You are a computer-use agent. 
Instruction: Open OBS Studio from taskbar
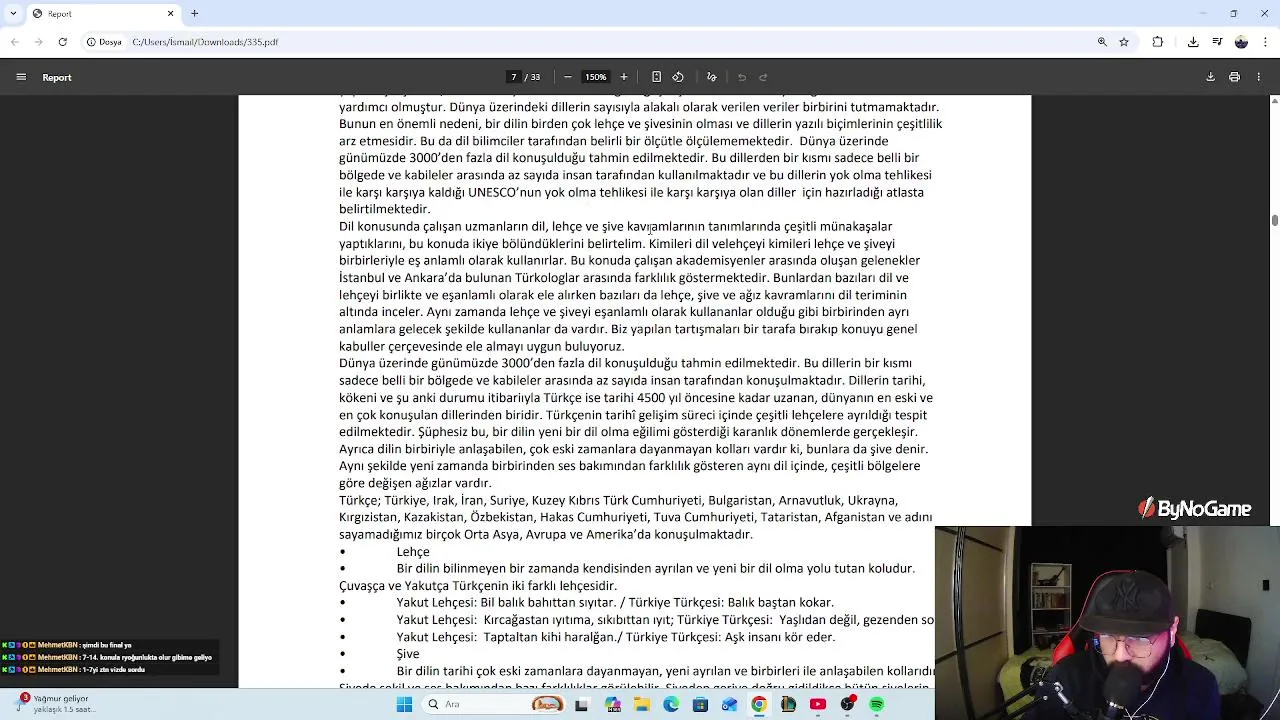pos(848,704)
